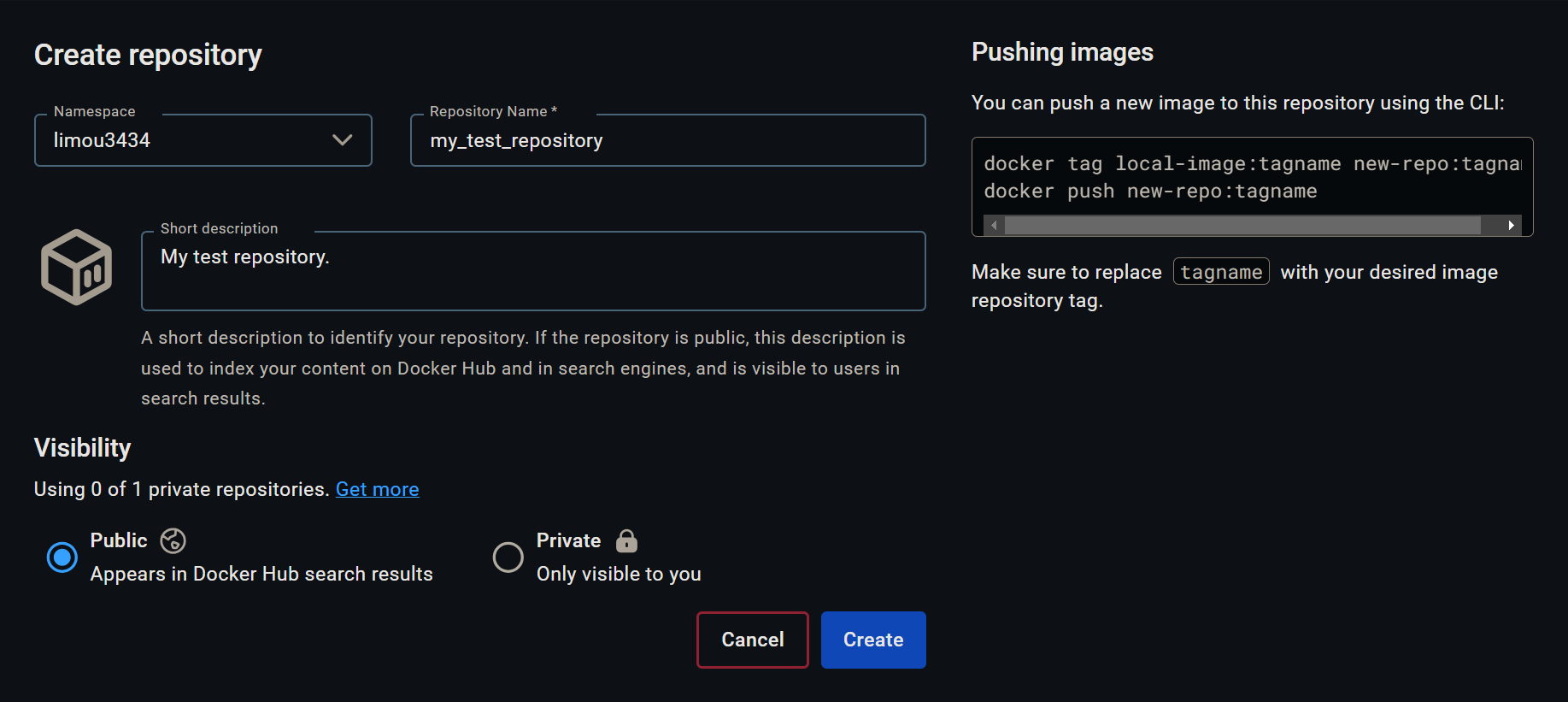Click the left arrow of code scrollbar

coord(994,225)
